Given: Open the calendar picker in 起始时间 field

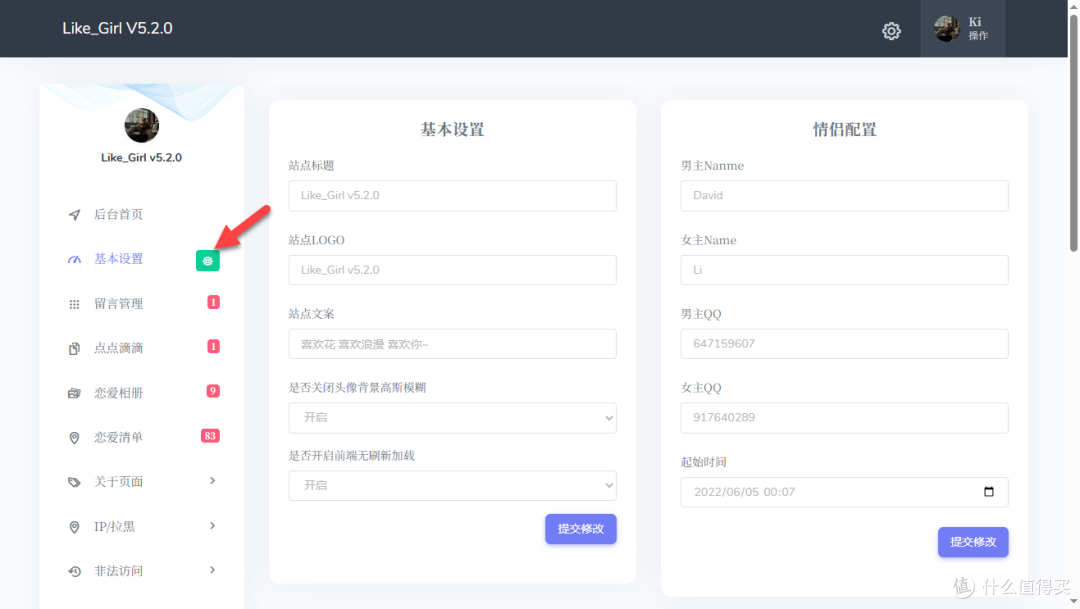Looking at the screenshot, I should 989,492.
